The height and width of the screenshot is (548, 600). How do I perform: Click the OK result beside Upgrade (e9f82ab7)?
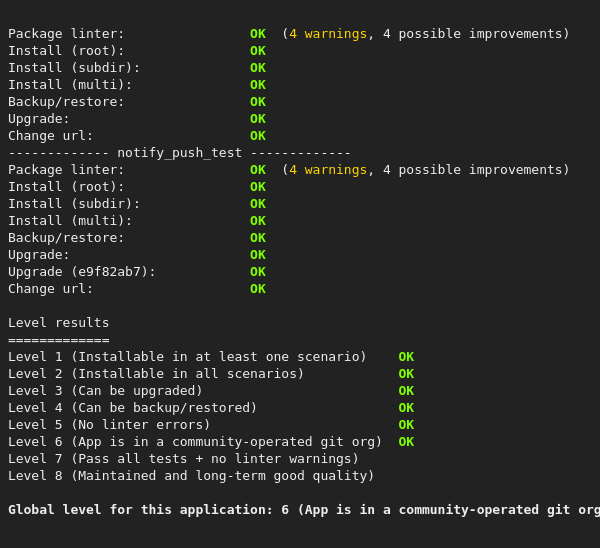(x=258, y=272)
